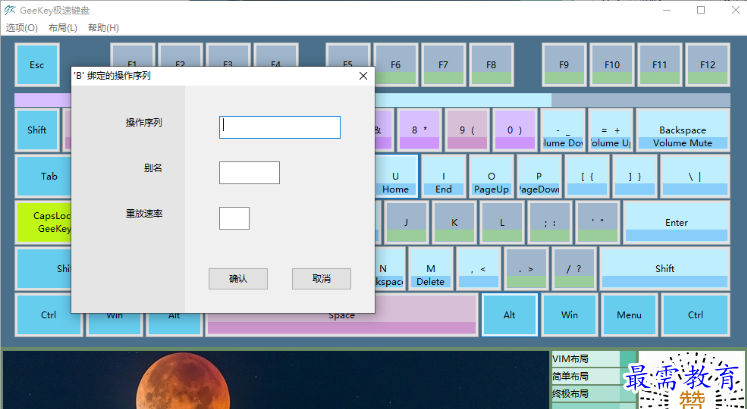This screenshot has width=747, height=409.
Task: Select the F10 key
Action: click(x=612, y=65)
